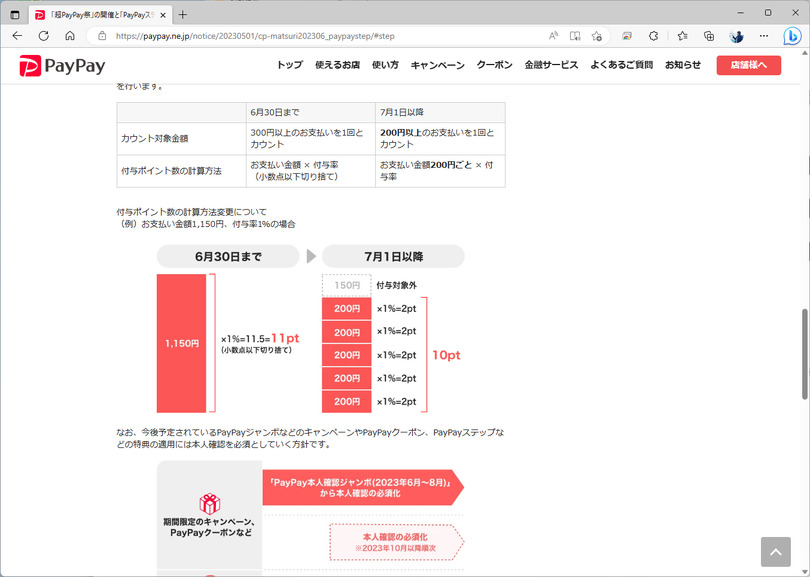Viewport: 810px width, 577px height.
Task: Click the PayPay logo
Action: [62, 66]
